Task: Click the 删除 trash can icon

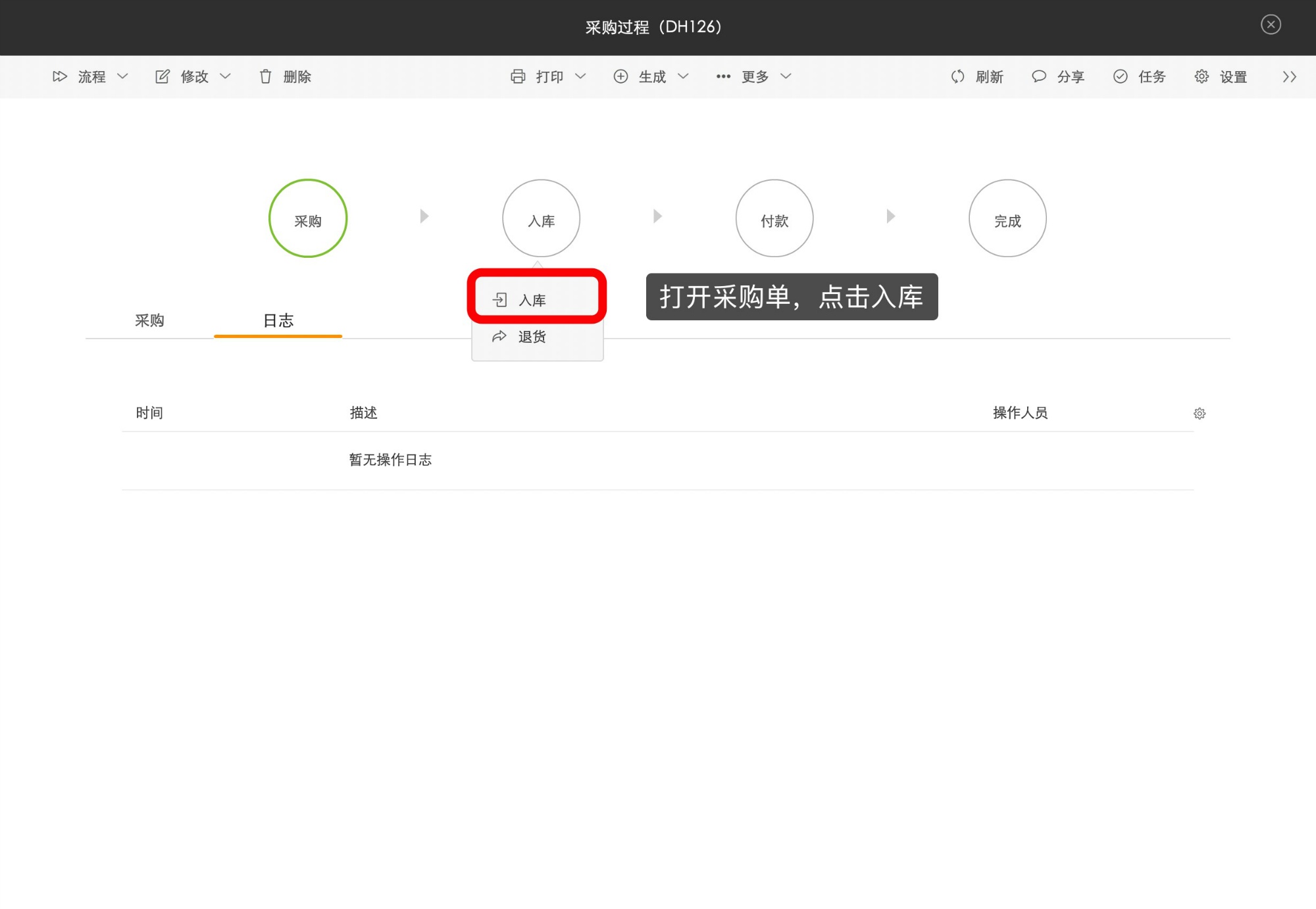Action: [x=265, y=76]
